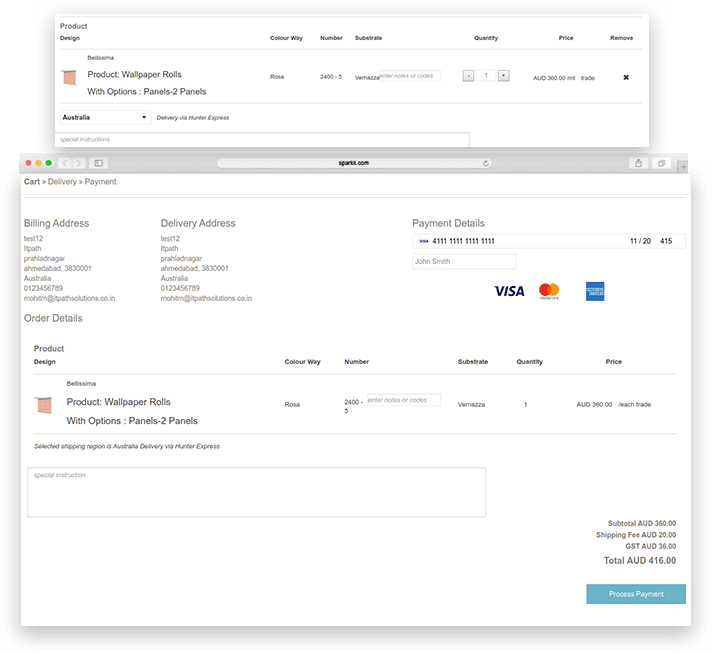Open the Australia shipping region dropdown
Image resolution: width=712 pixels, height=654 pixels.
pyautogui.click(x=105, y=117)
